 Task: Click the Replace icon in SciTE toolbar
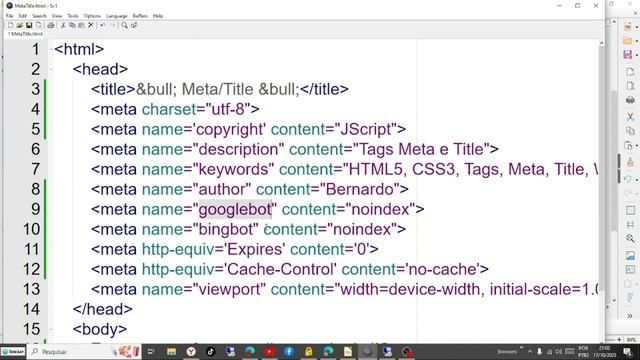coord(134,25)
